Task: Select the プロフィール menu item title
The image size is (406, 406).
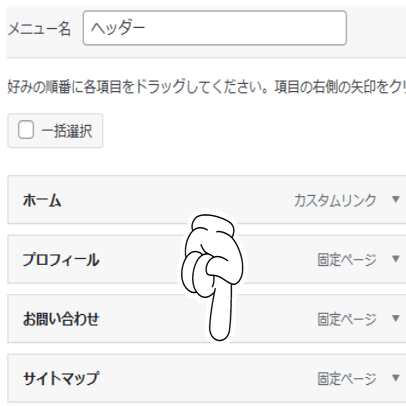Action: [61, 260]
